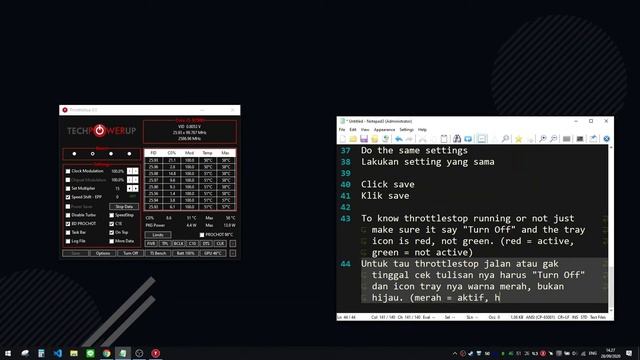Create new file in Notepad3 toolbar

pyautogui.click(x=343, y=139)
